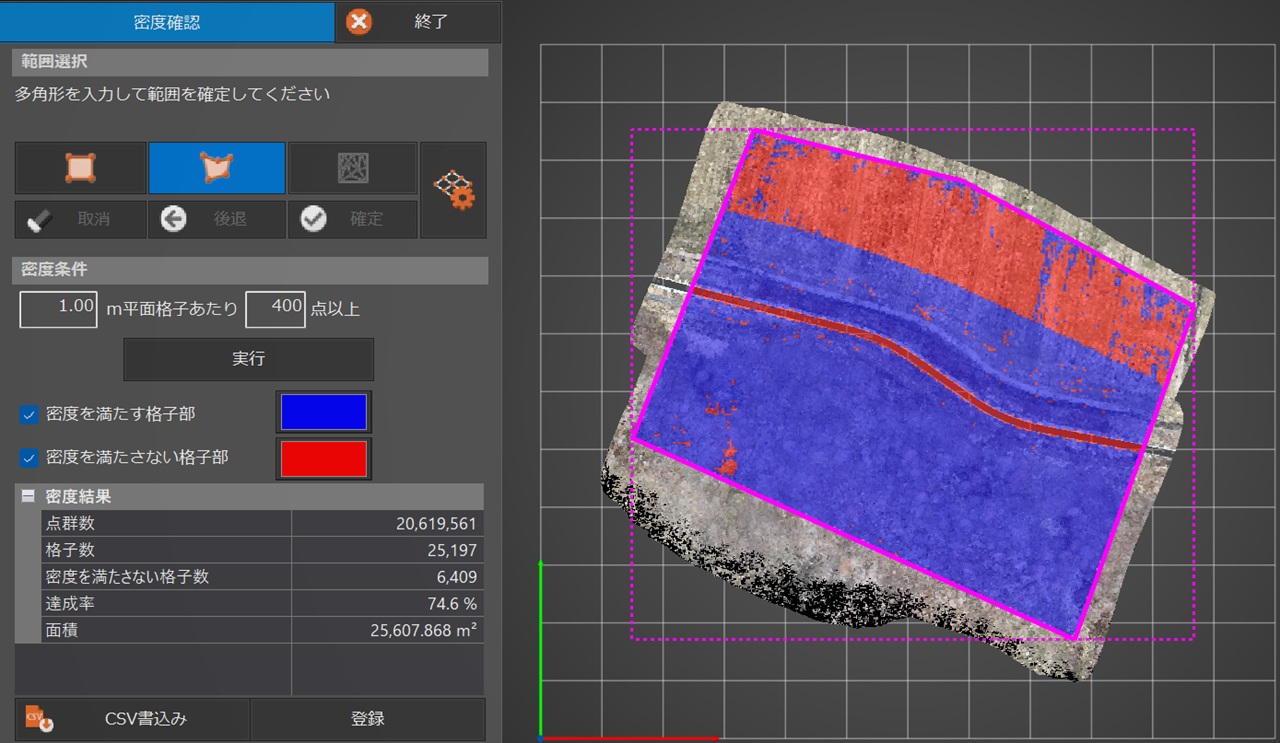Open the blue color swatch
1280x743 pixels.
click(x=323, y=412)
